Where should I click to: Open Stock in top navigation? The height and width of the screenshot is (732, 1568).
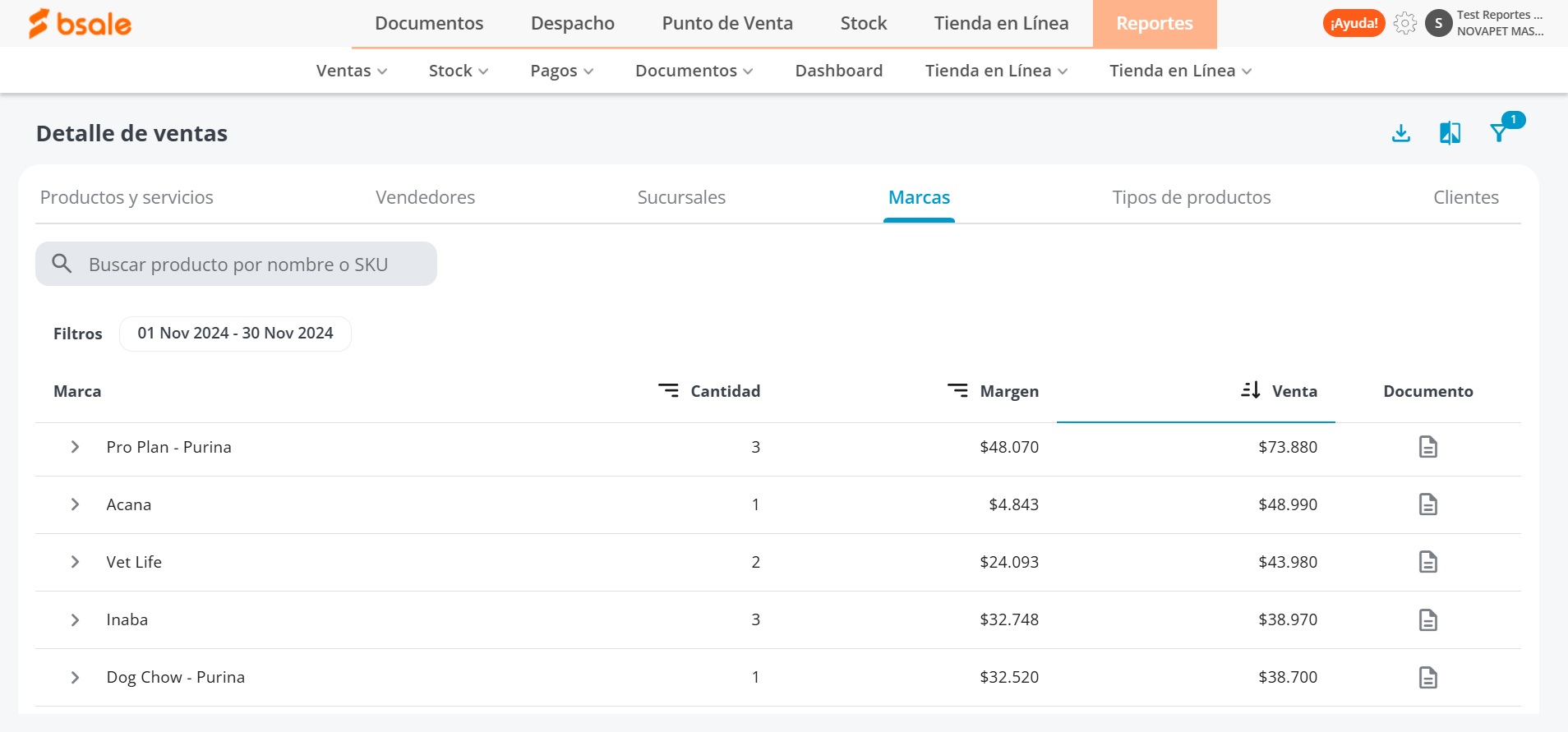pos(864,23)
